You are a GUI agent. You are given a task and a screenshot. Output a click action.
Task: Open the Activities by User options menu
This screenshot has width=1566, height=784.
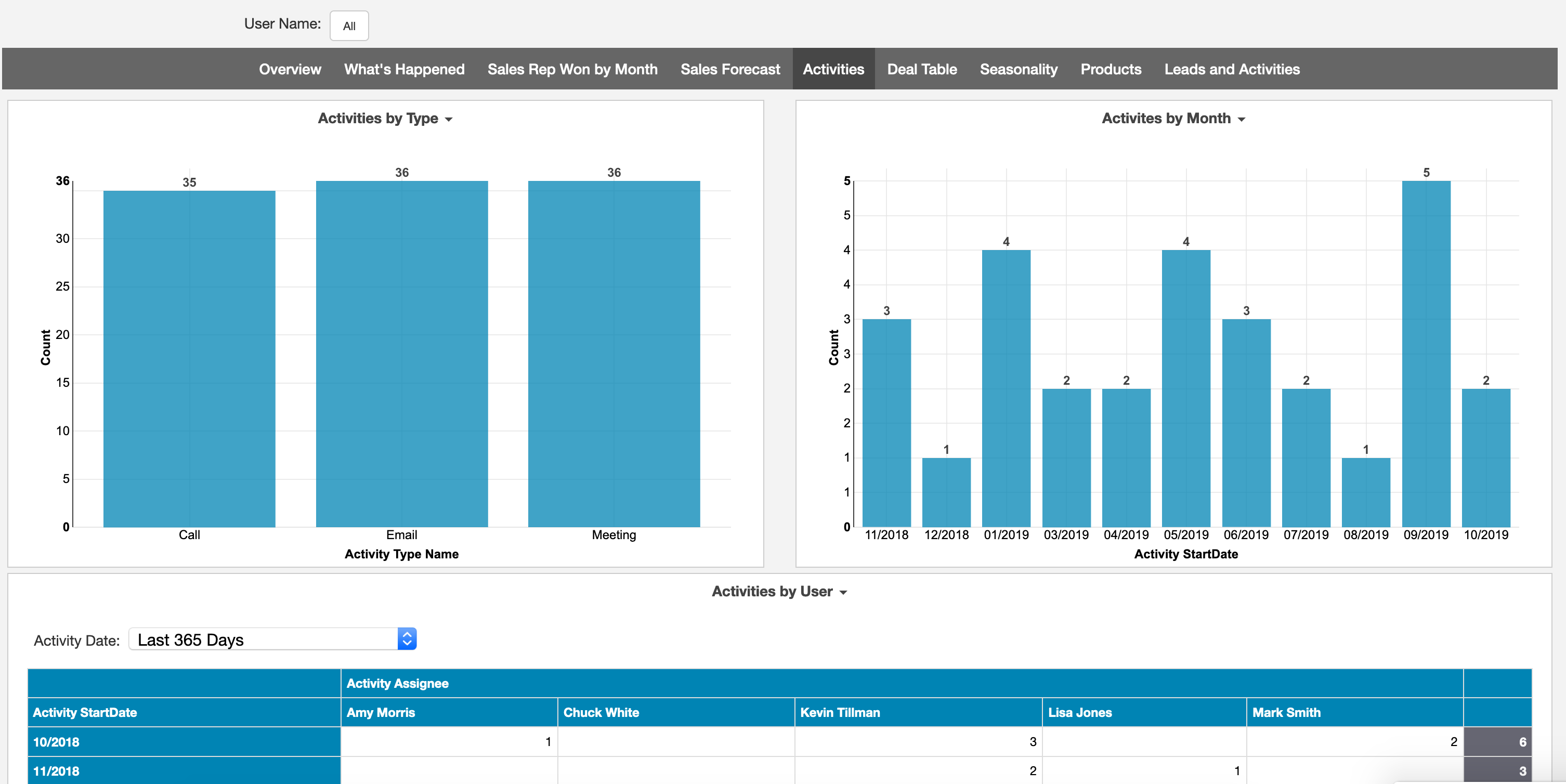tap(844, 591)
